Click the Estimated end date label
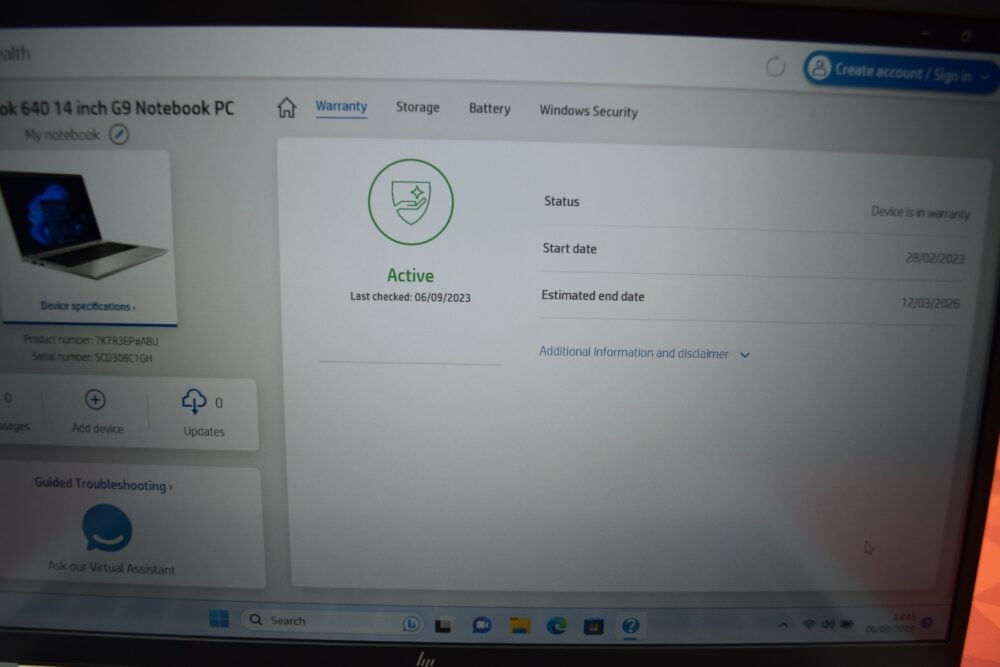Image resolution: width=1000 pixels, height=667 pixels. [592, 296]
